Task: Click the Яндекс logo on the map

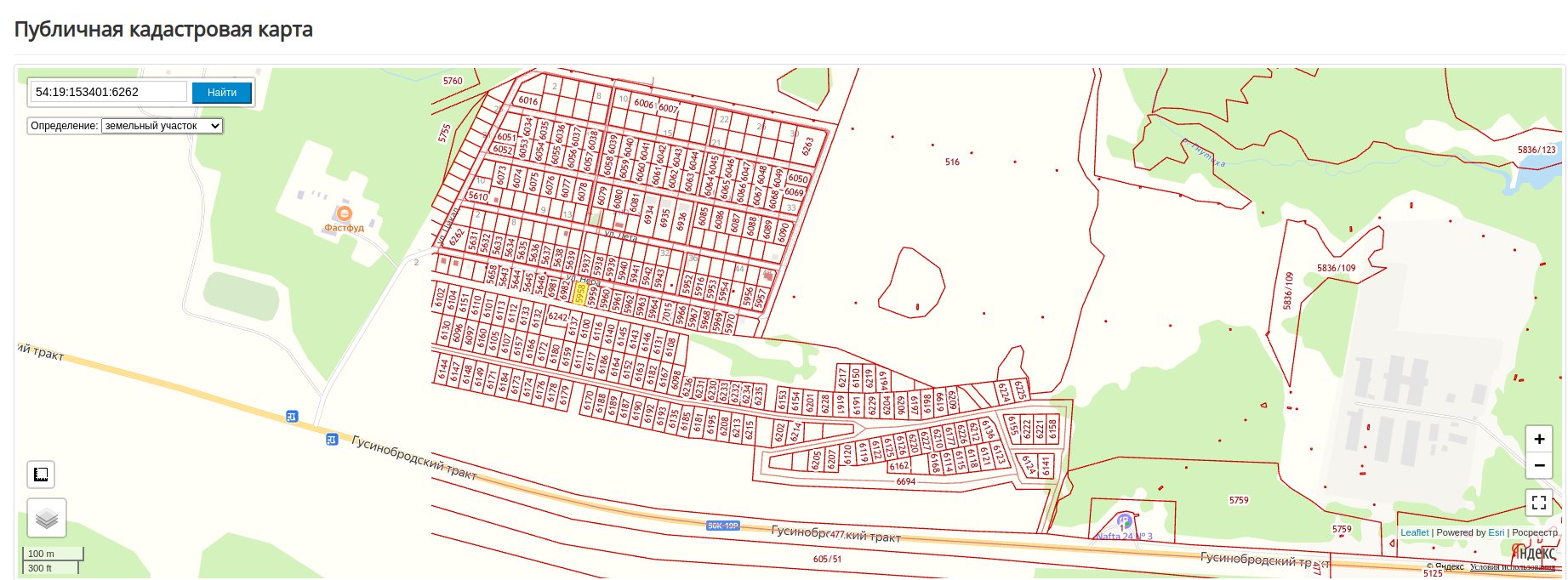Action: tap(1534, 554)
